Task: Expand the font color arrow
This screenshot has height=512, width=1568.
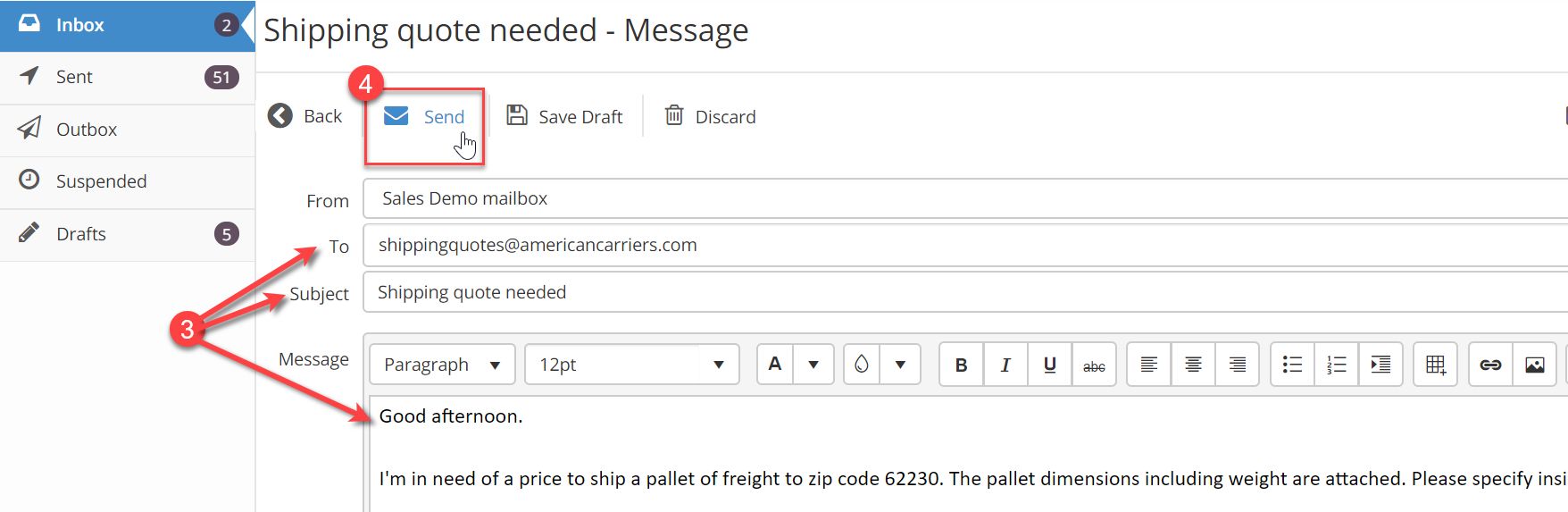Action: 813,365
